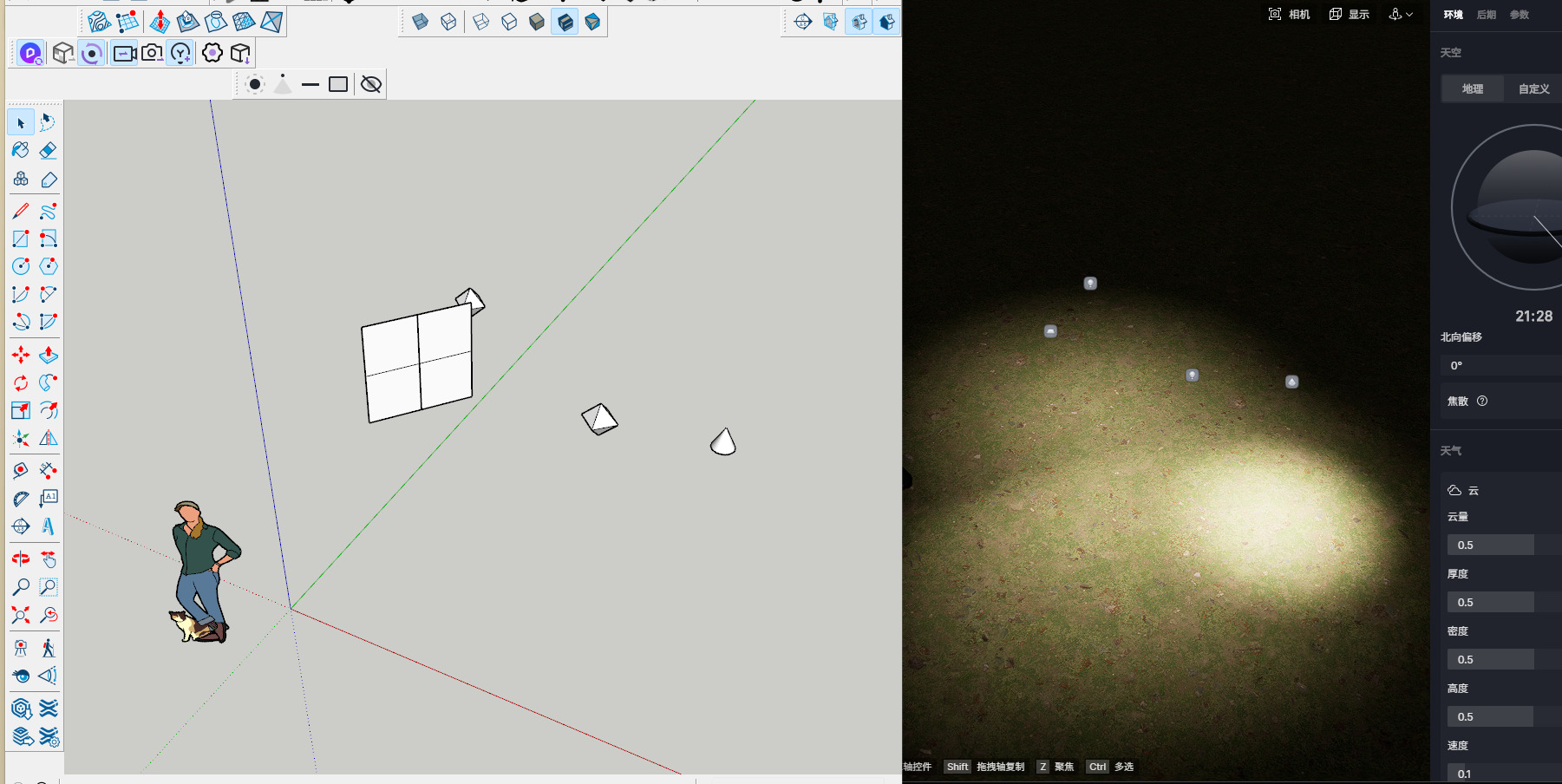
Task: Activate the Push/Pull tool
Action: pos(49,355)
